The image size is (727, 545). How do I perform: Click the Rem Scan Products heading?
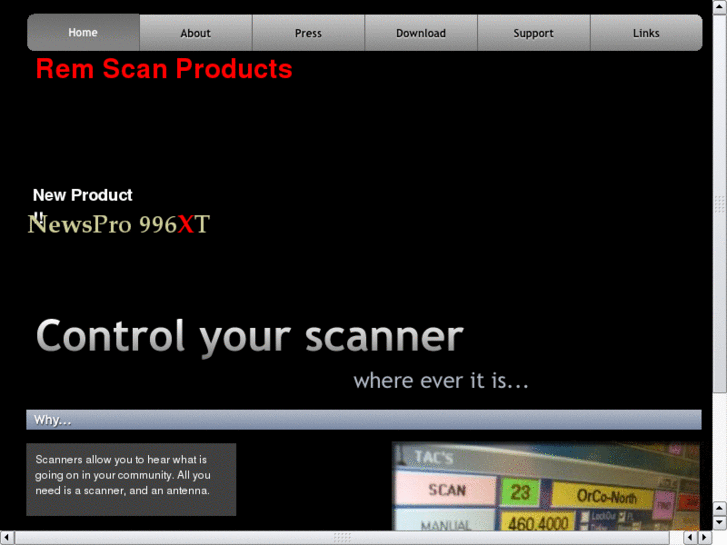[164, 69]
